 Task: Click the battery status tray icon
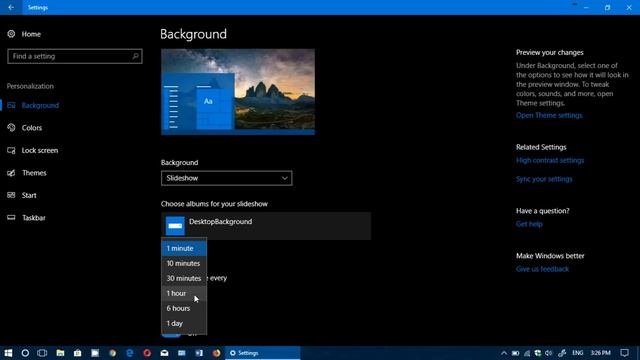tap(516, 353)
